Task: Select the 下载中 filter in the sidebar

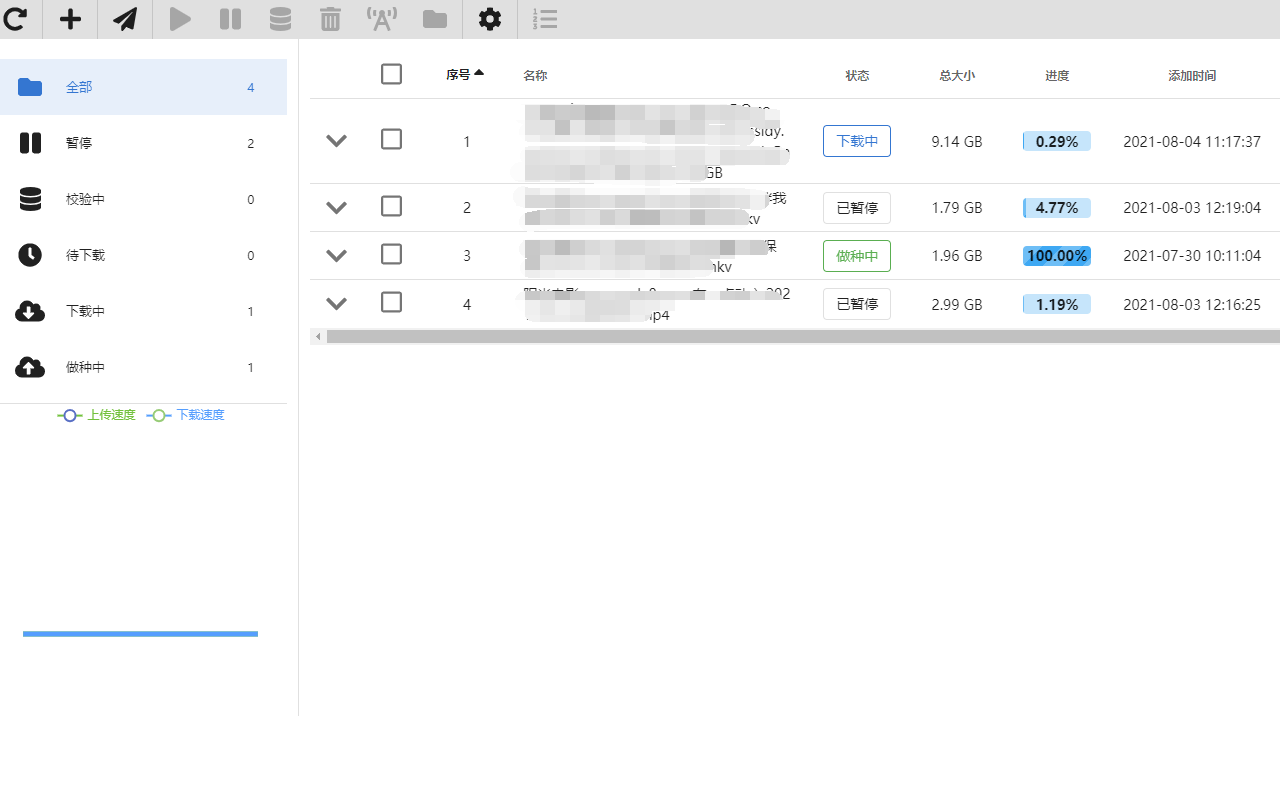Action: tap(143, 311)
